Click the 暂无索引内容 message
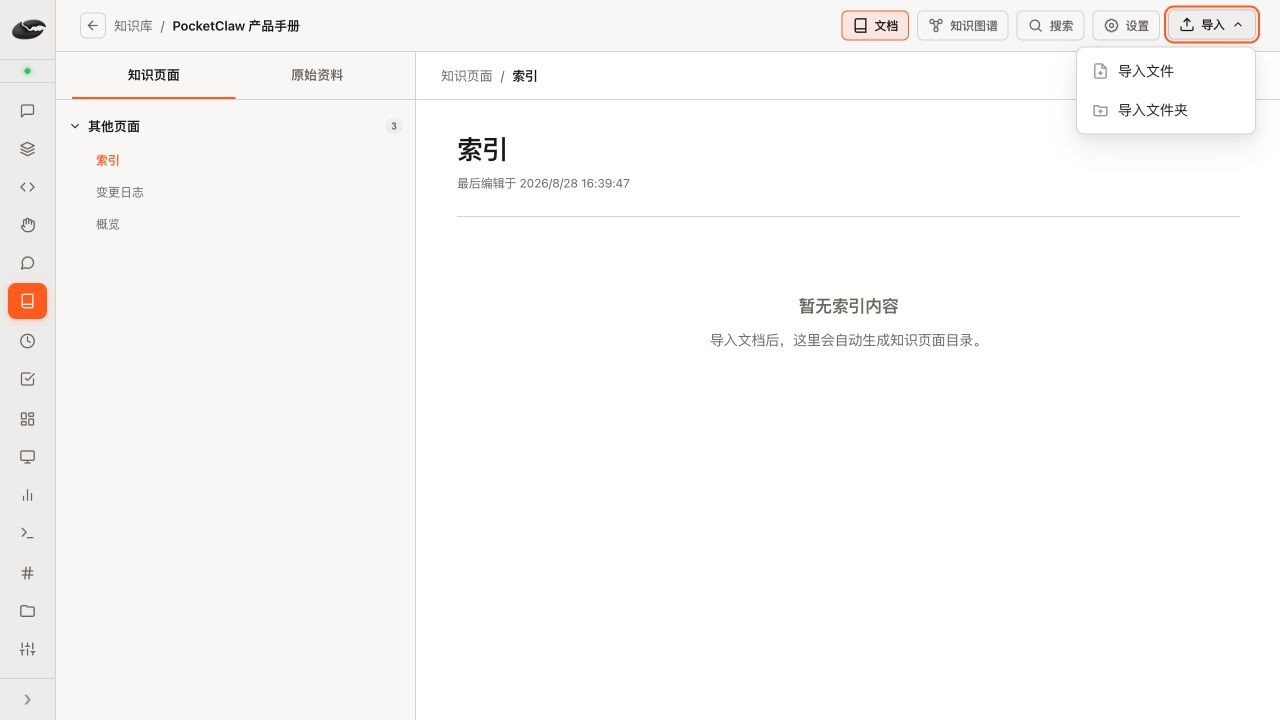The width and height of the screenshot is (1280, 720). click(x=848, y=306)
